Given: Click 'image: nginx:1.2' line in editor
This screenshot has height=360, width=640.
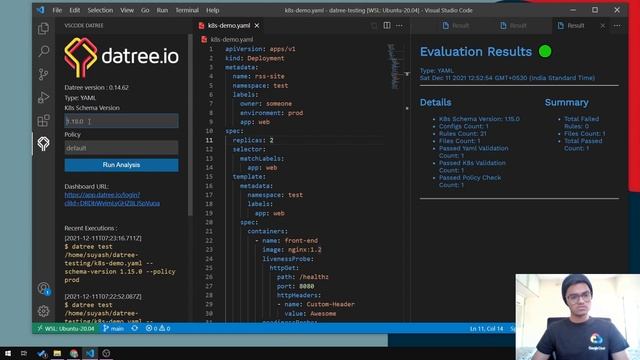Looking at the screenshot, I should click(x=292, y=249).
